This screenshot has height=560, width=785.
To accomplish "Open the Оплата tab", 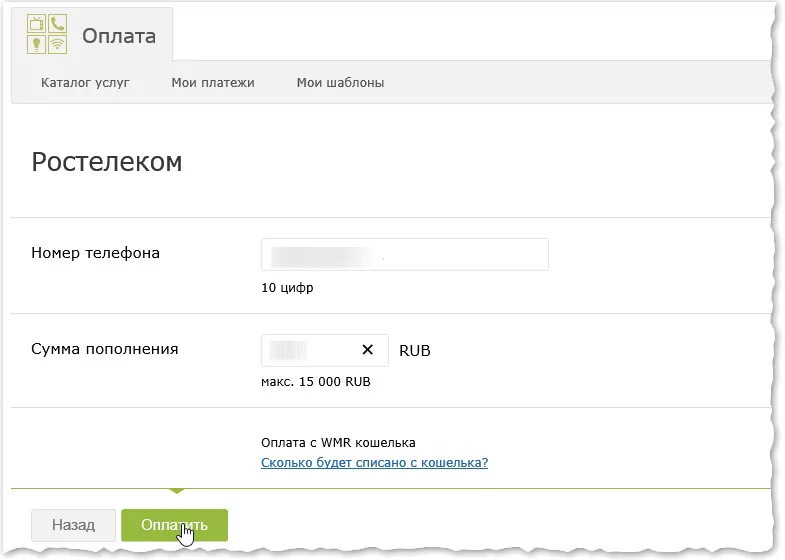I will pos(93,35).
